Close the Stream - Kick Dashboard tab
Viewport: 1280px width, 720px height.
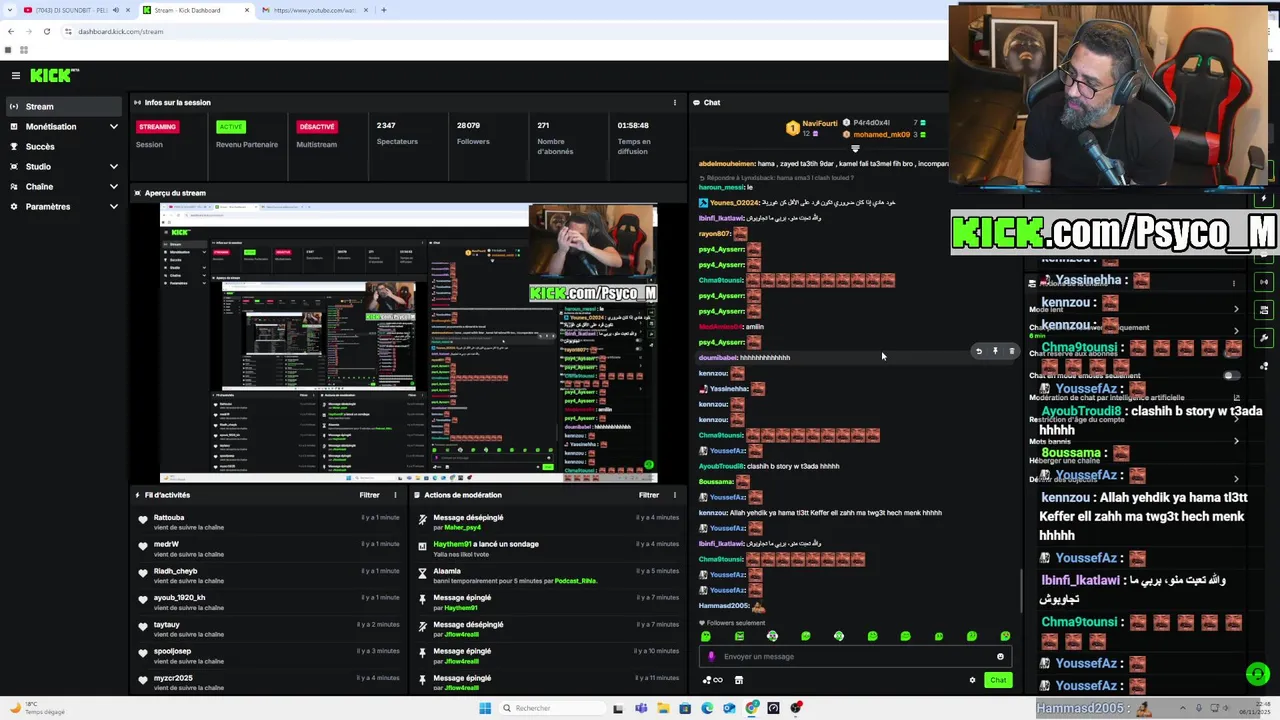pos(247,10)
